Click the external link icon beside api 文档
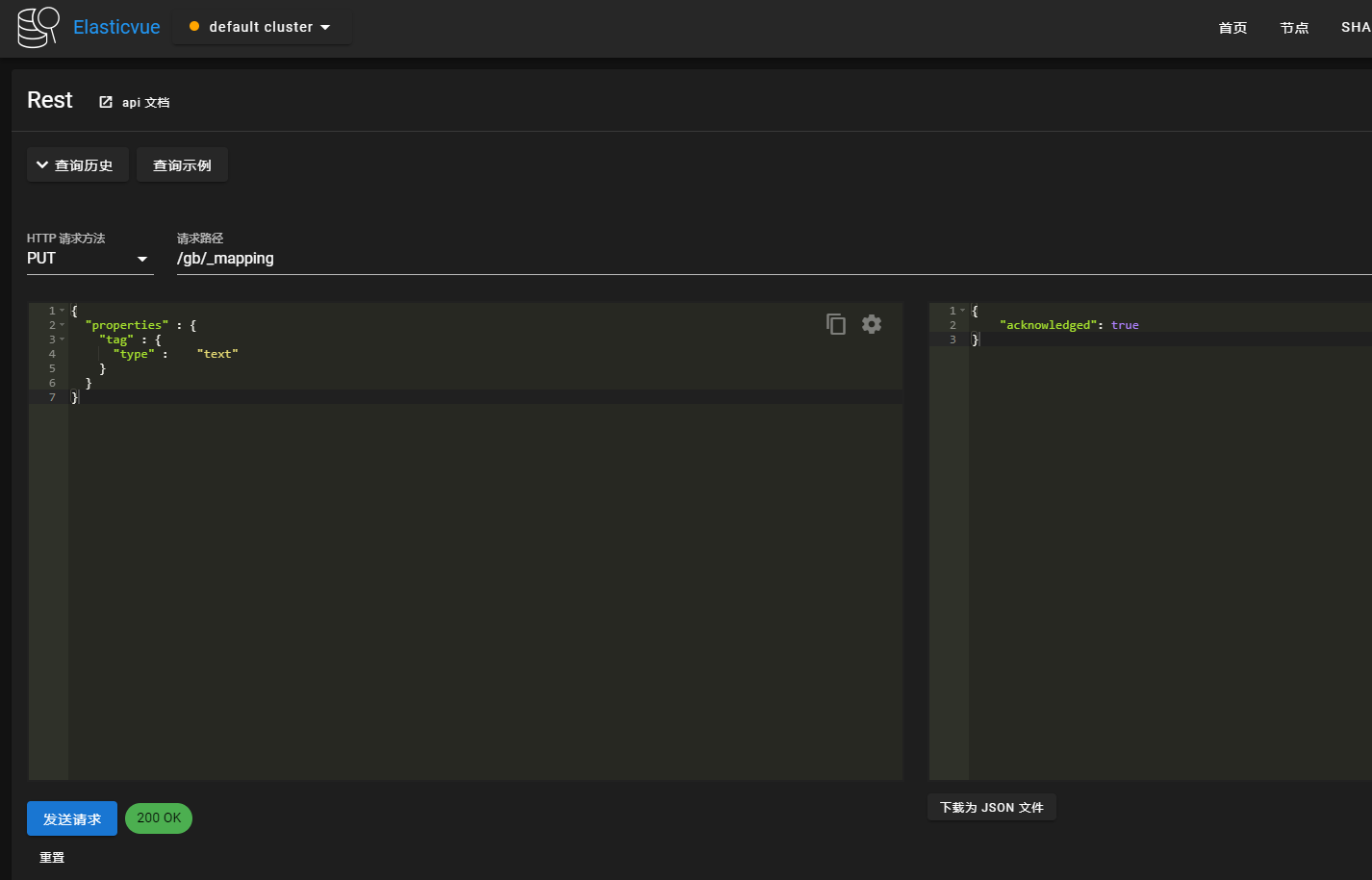The image size is (1372, 880). tap(106, 102)
